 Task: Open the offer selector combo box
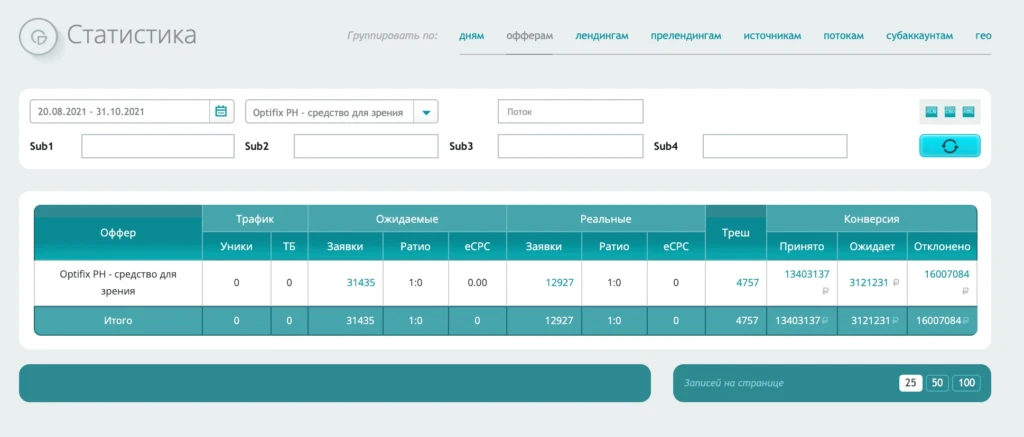[342, 112]
